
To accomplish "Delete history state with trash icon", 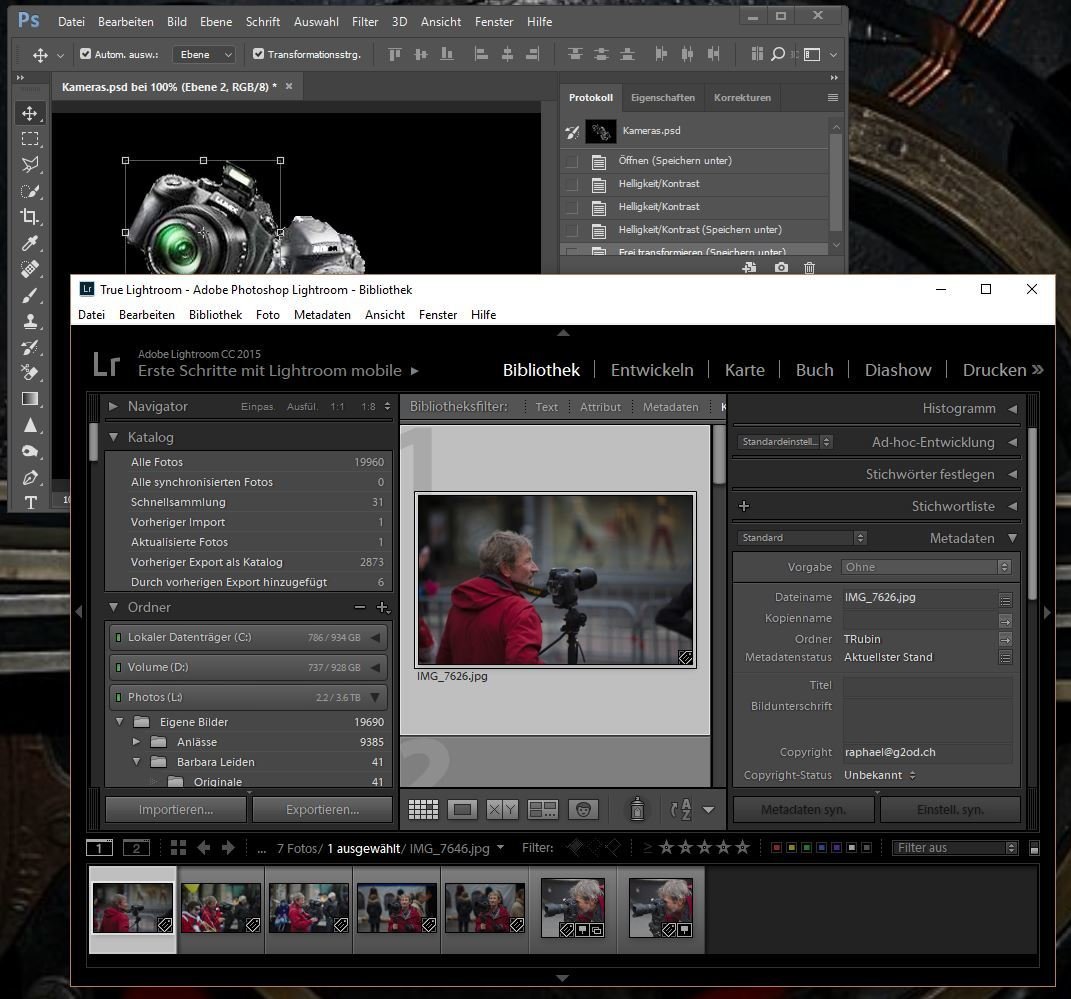I will coord(810,268).
